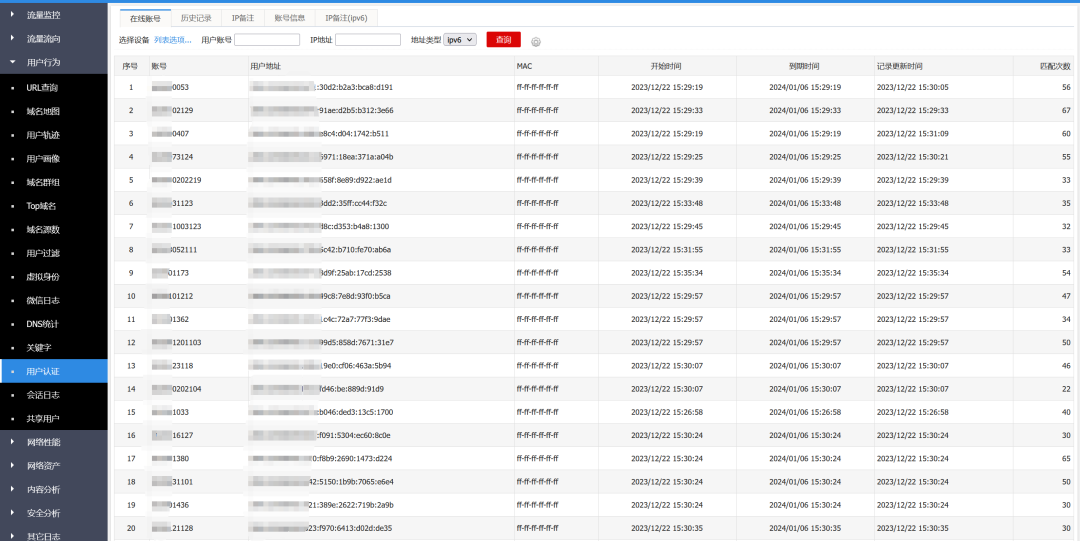
Task: Open 会话日志 in the sidebar
Action: point(54,395)
